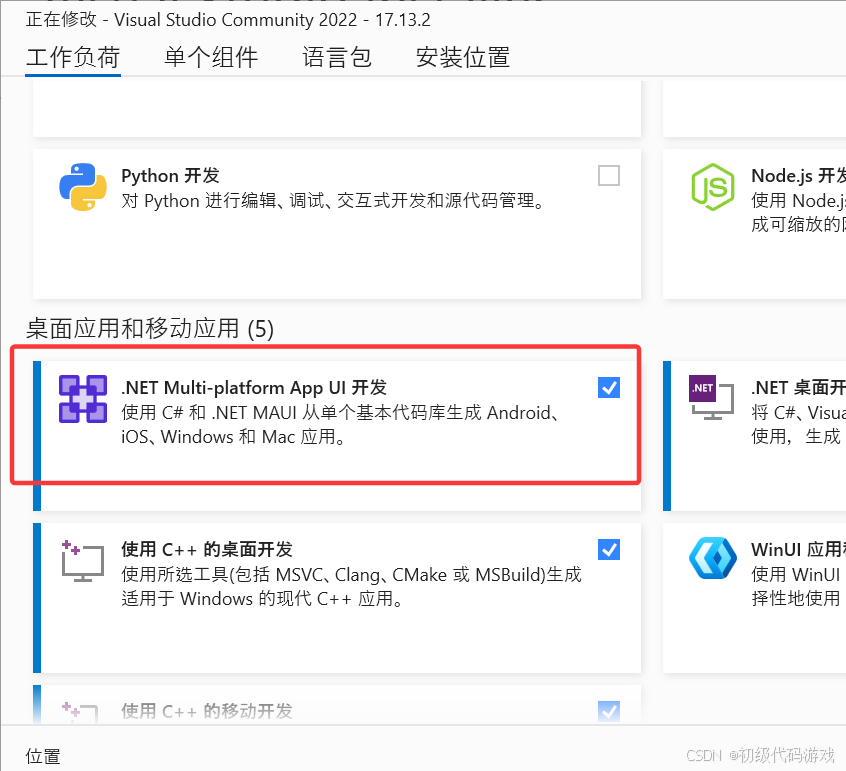The image size is (846, 771).
Task: Open the 单个组件 tab
Action: pyautogui.click(x=211, y=57)
